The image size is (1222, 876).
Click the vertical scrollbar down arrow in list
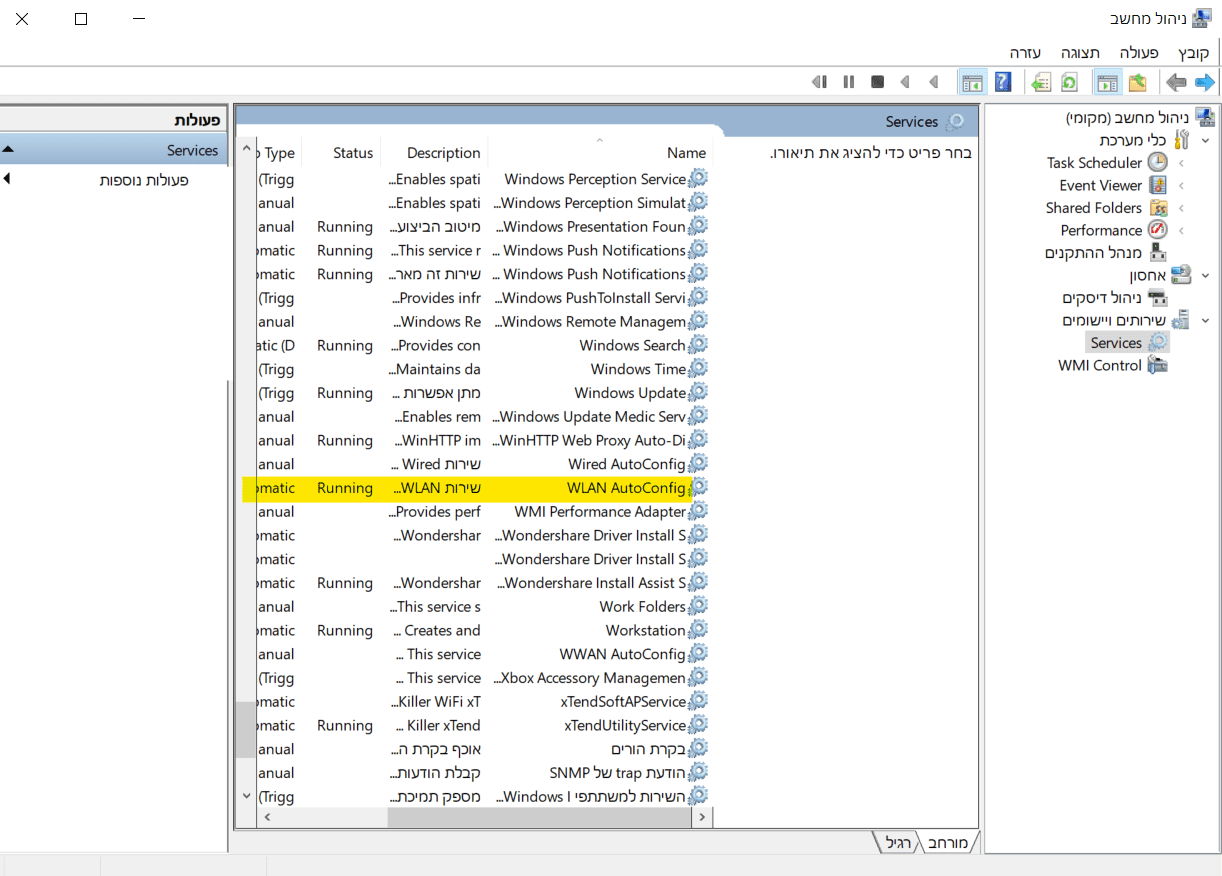click(x=246, y=796)
